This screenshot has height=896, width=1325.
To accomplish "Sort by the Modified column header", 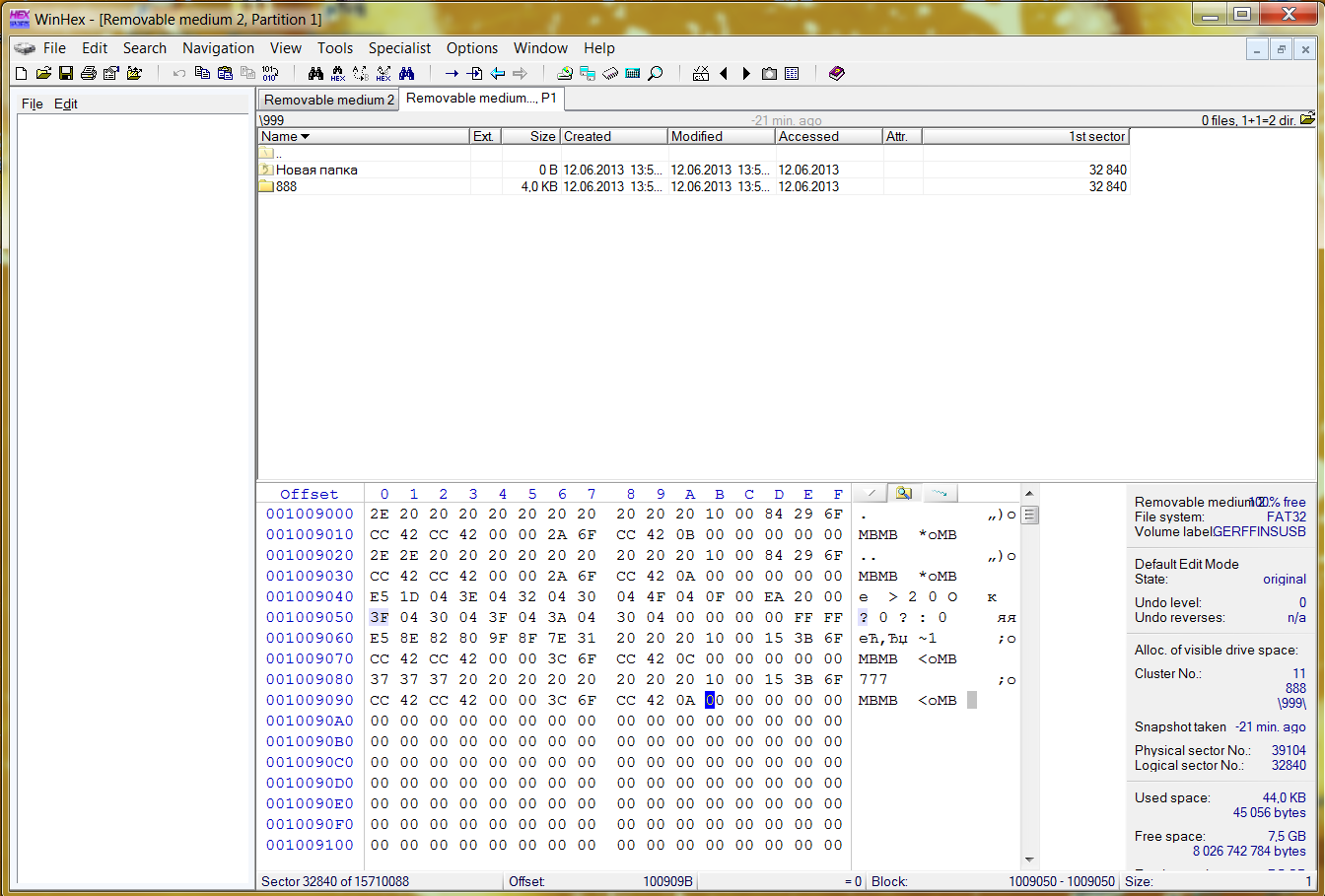I will click(x=721, y=136).
